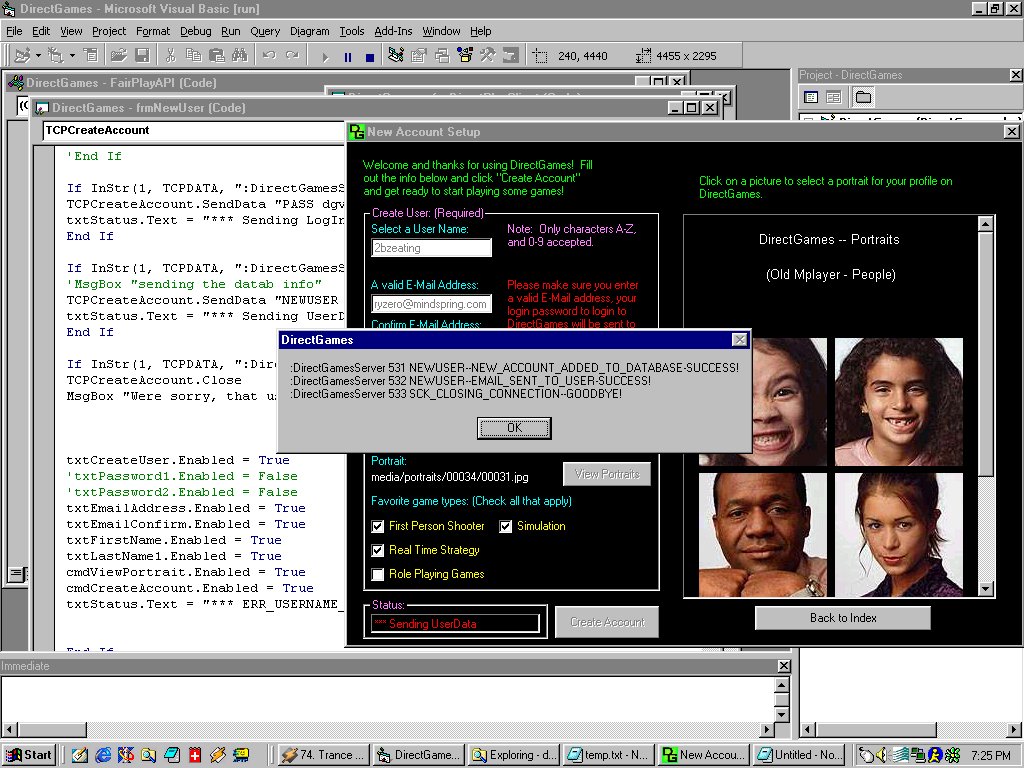Viewport: 1024px width, 768px height.
Task: Uncheck the First Person Shooter checkbox
Action: (377, 526)
